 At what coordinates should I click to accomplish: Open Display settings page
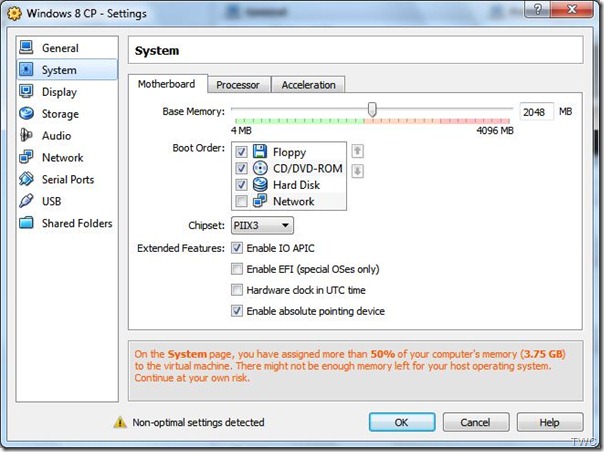(x=67, y=92)
